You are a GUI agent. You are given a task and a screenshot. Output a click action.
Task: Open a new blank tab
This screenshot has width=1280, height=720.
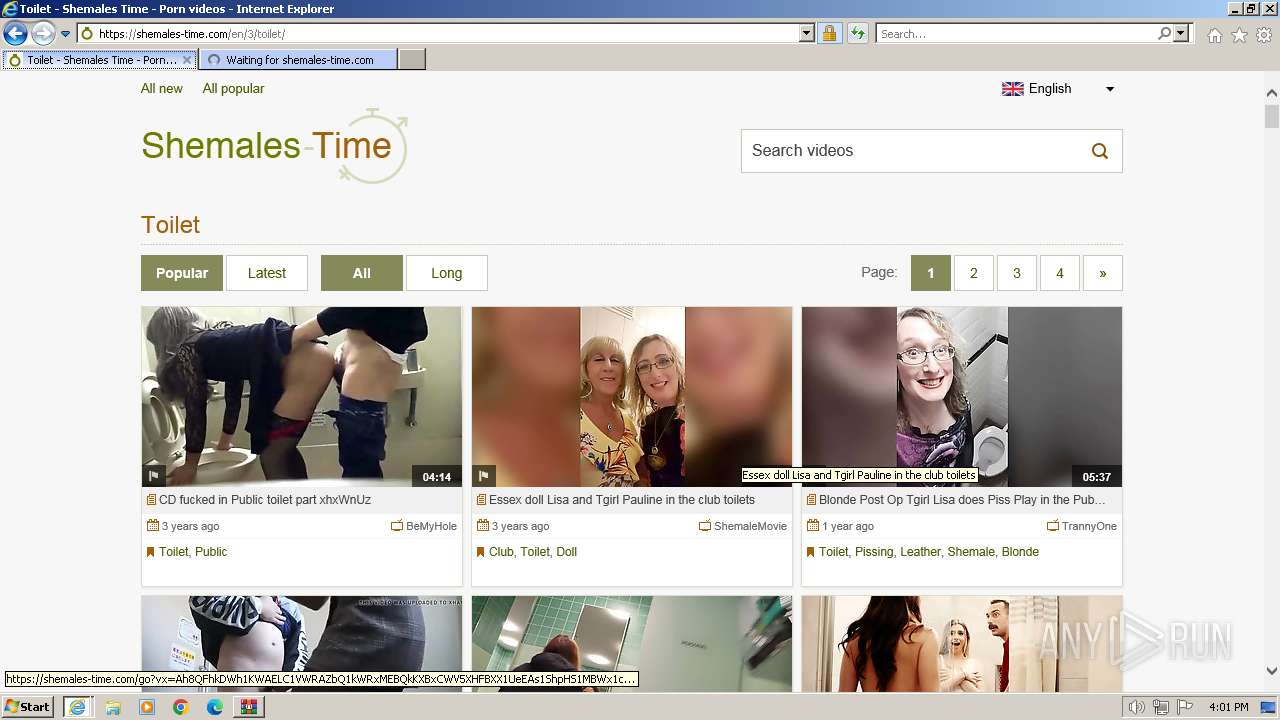click(x=412, y=60)
